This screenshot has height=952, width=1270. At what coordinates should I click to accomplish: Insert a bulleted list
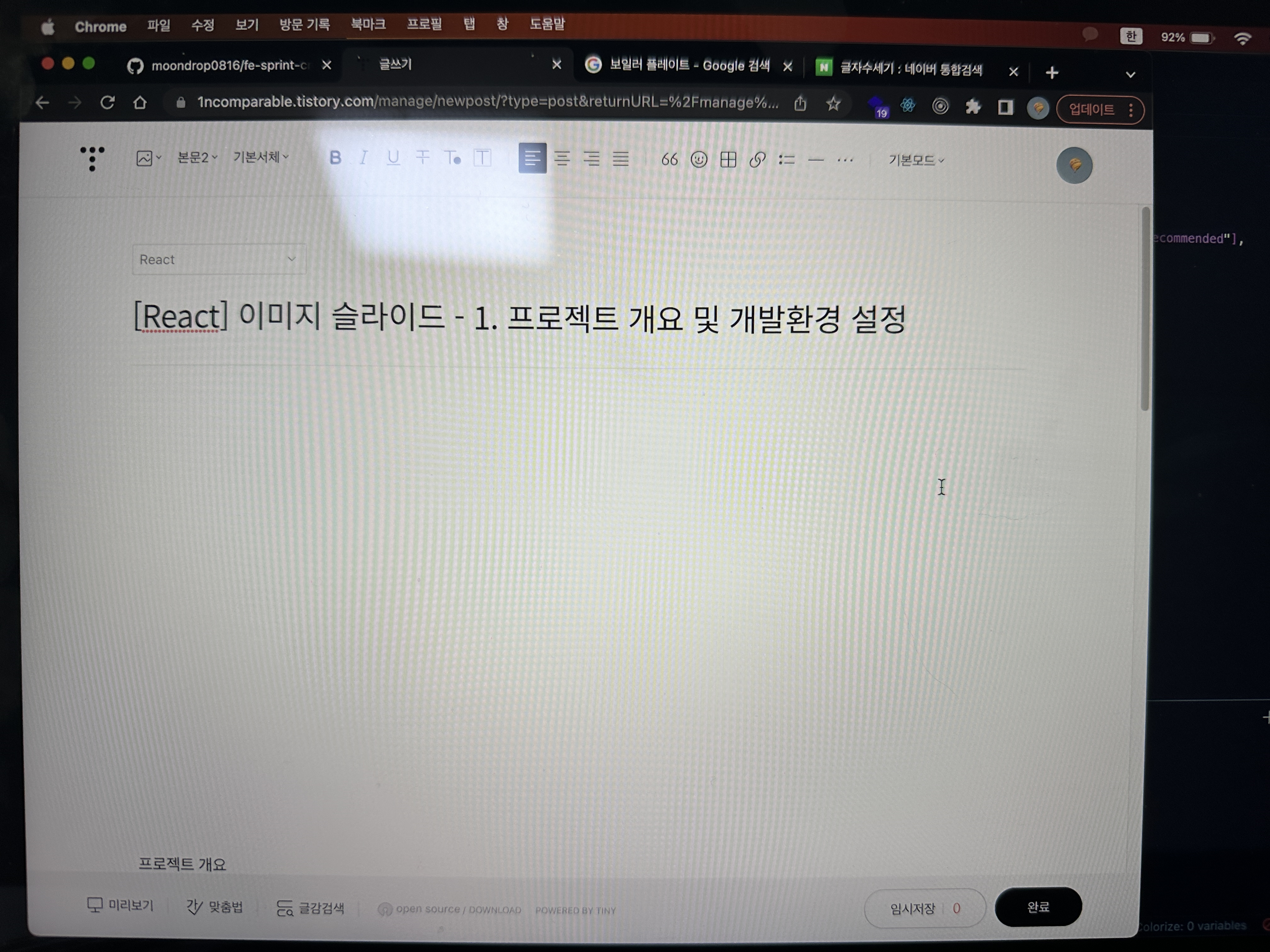(x=787, y=160)
